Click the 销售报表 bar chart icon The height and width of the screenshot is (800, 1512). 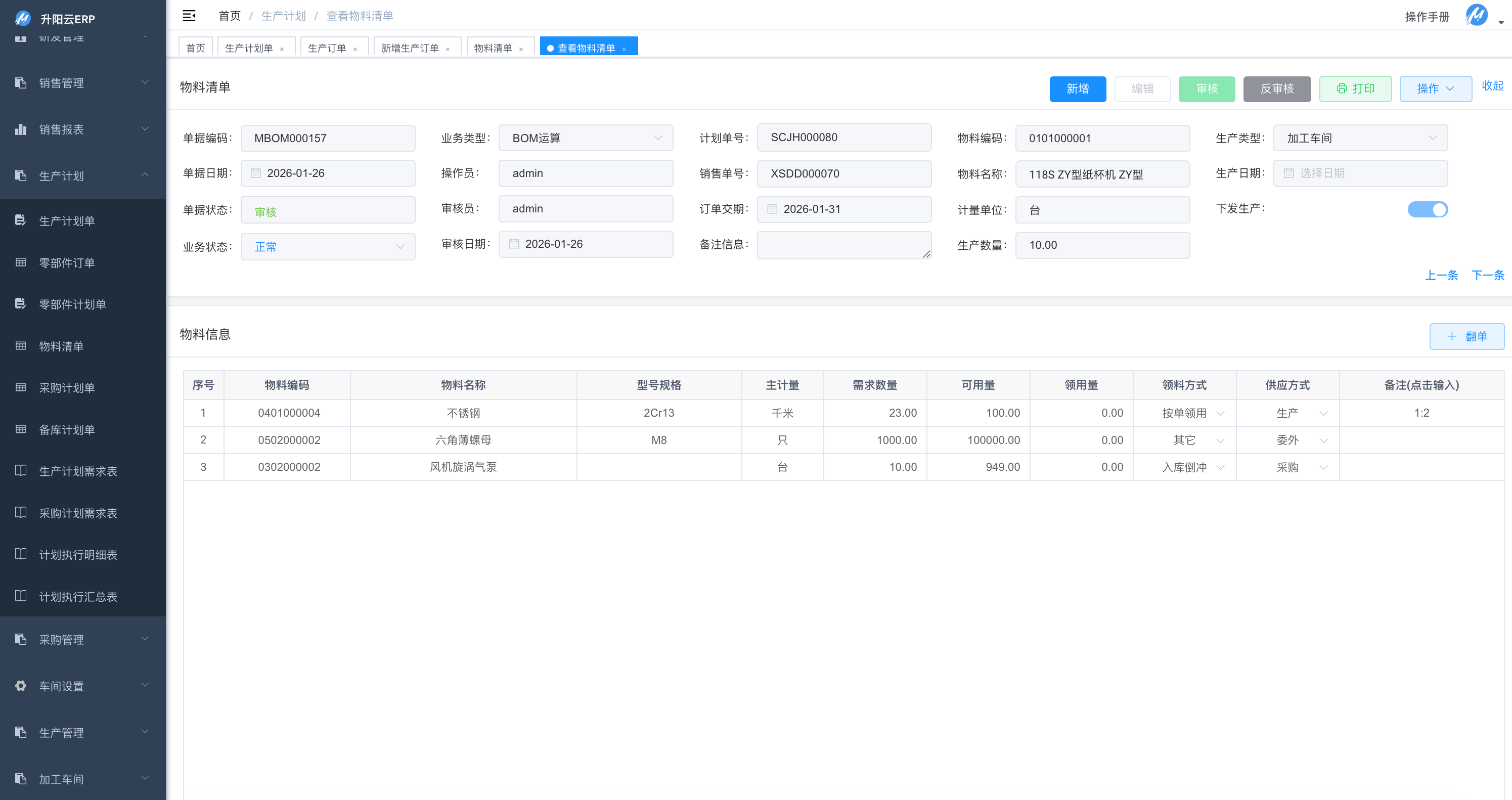point(21,129)
